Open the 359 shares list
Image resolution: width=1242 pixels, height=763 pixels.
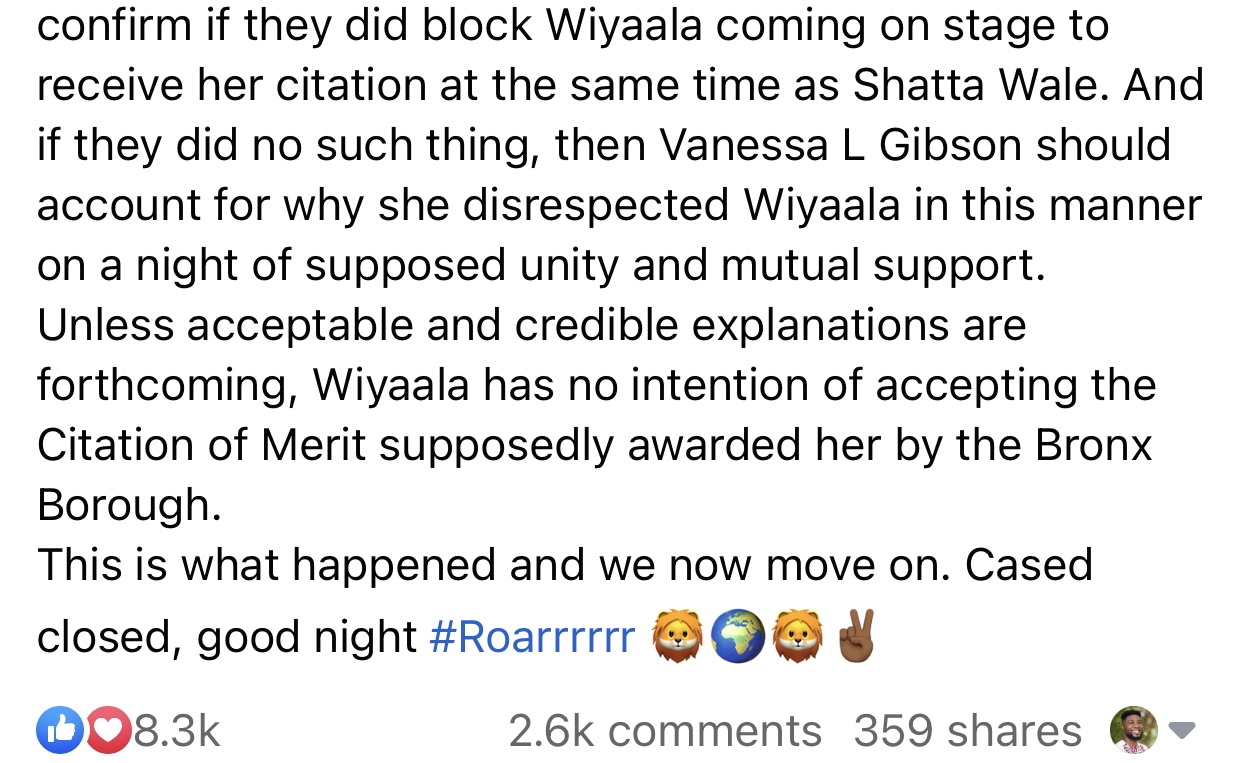(x=967, y=731)
